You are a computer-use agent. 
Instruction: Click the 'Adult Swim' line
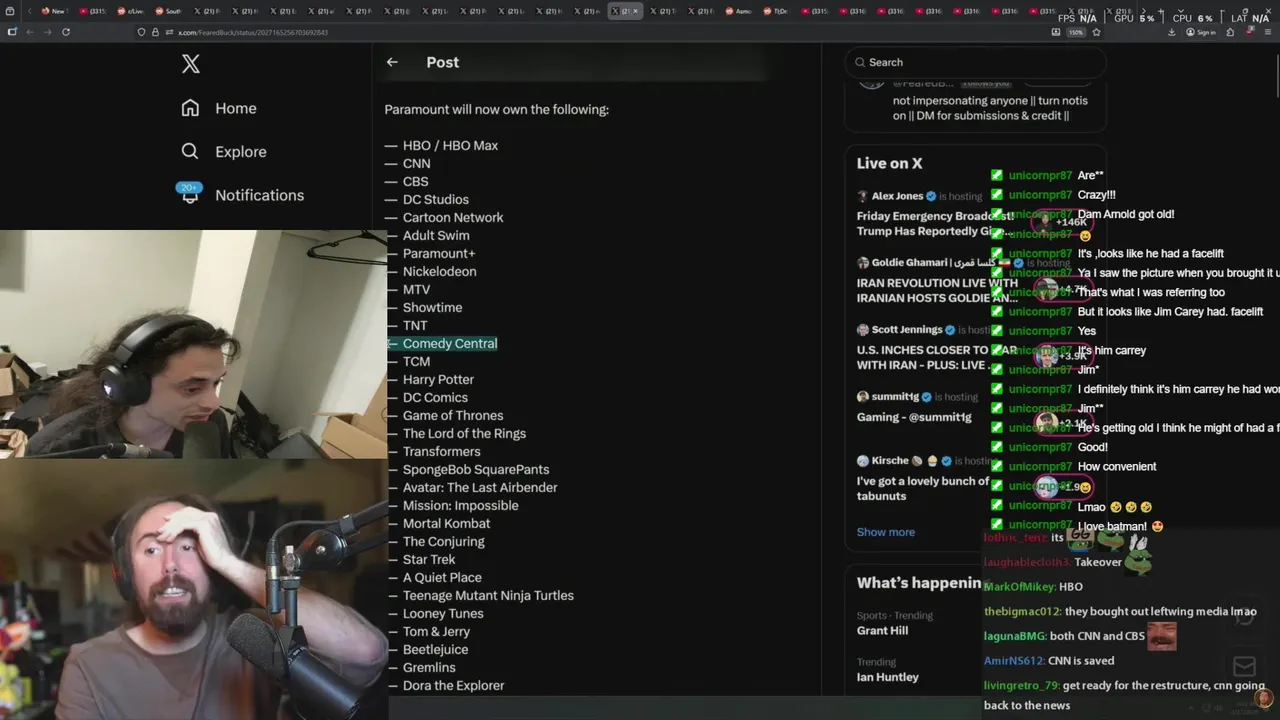pos(436,235)
